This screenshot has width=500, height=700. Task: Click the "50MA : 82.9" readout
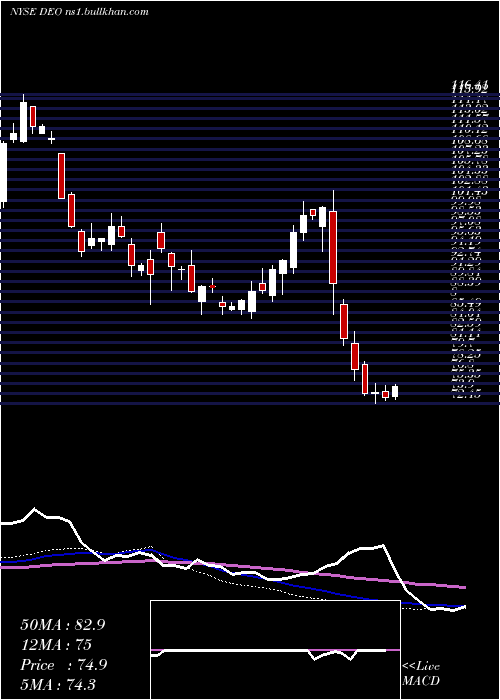(x=63, y=625)
